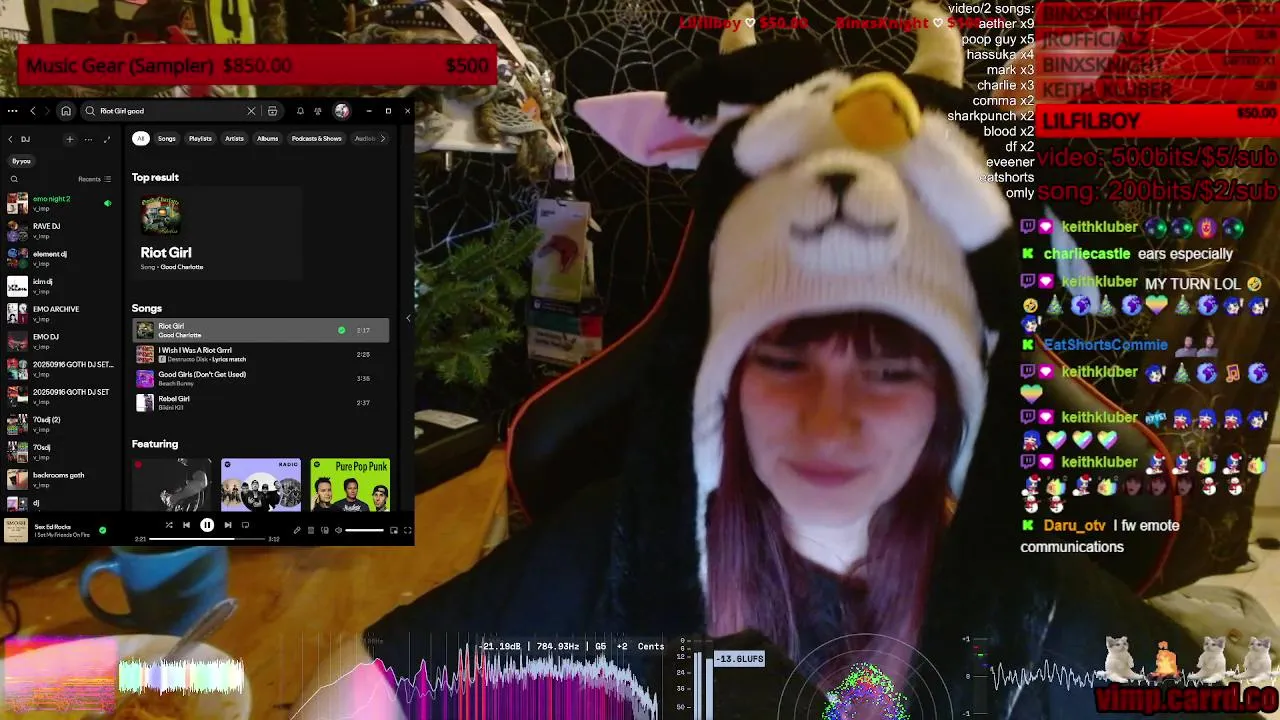Open library more options dots
Viewport: 1280px width, 720px height.
87,139
